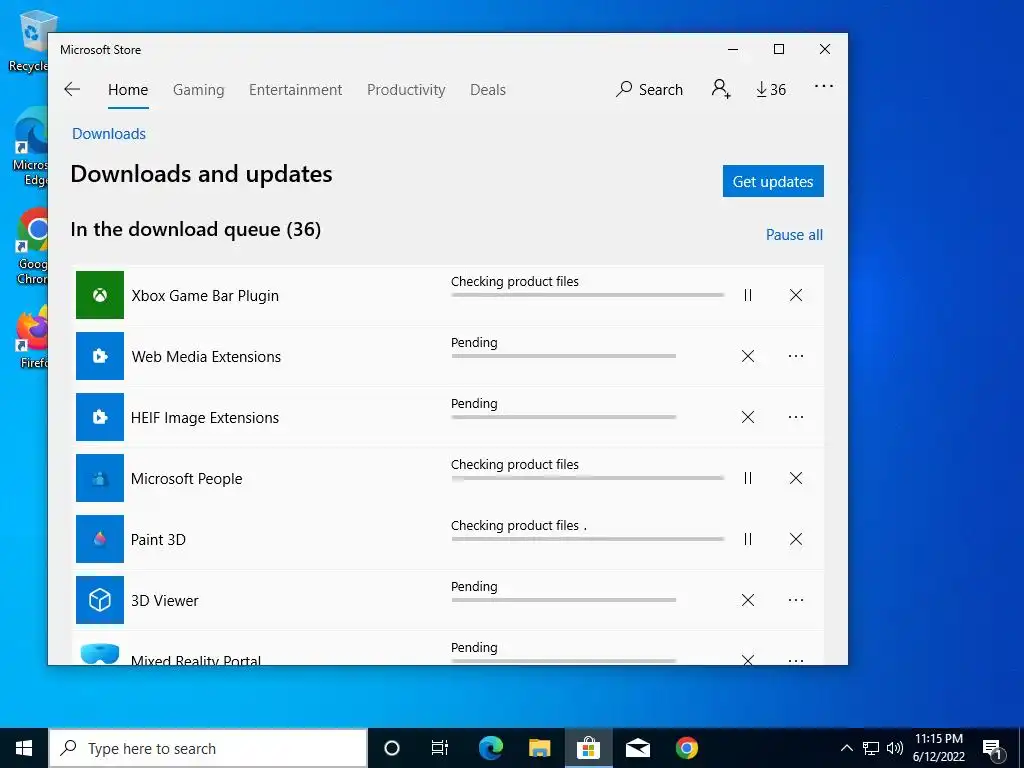Select the Xbox Game Bar Plugin name

click(205, 296)
